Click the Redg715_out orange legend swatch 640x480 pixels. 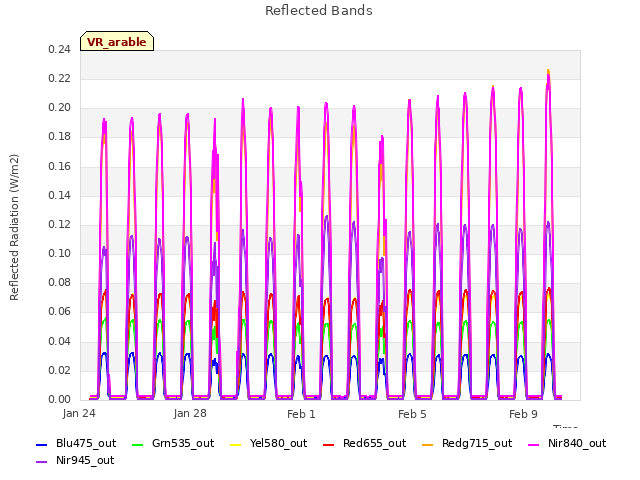point(427,444)
